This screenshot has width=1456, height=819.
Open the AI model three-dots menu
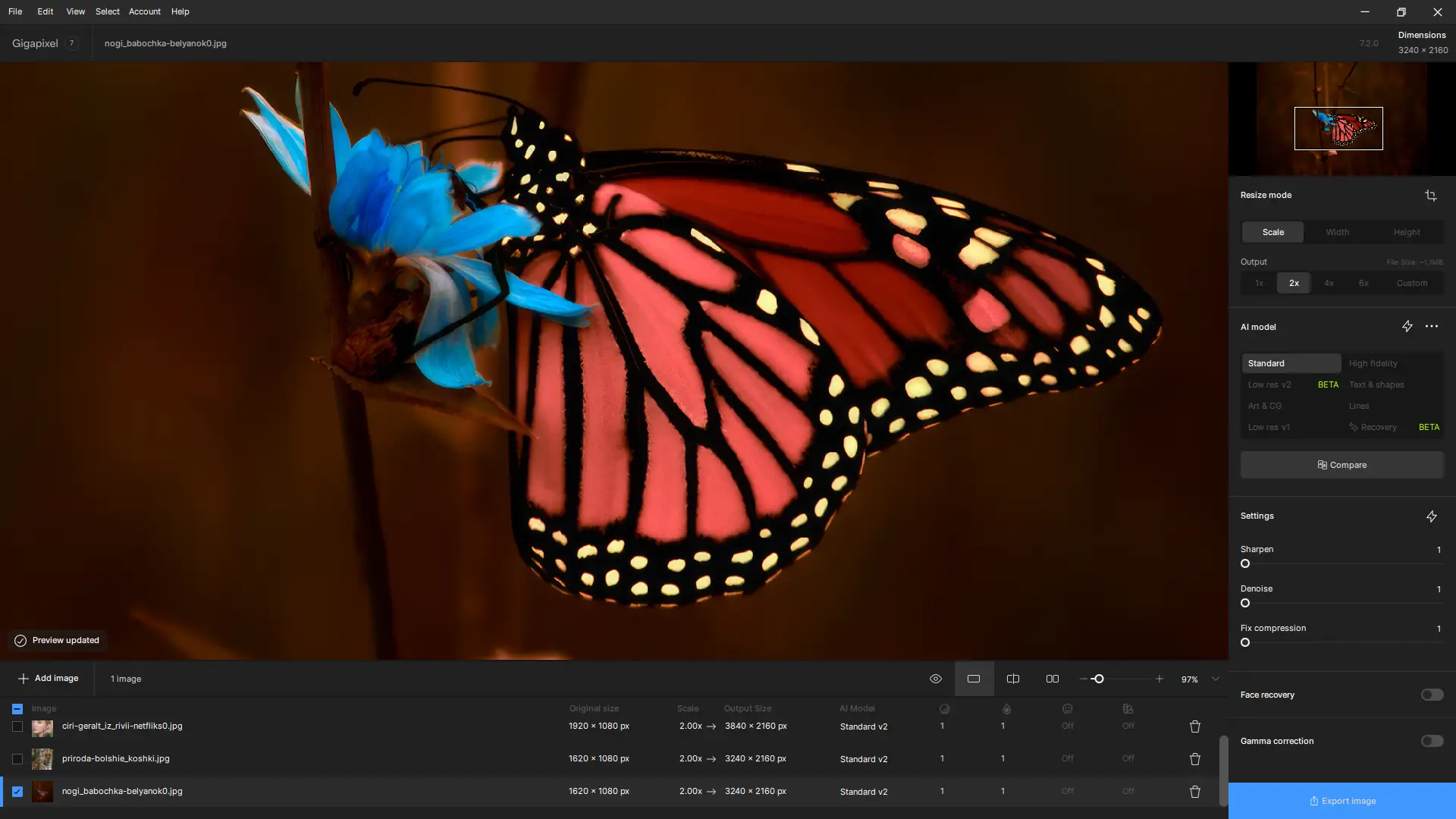click(1431, 326)
